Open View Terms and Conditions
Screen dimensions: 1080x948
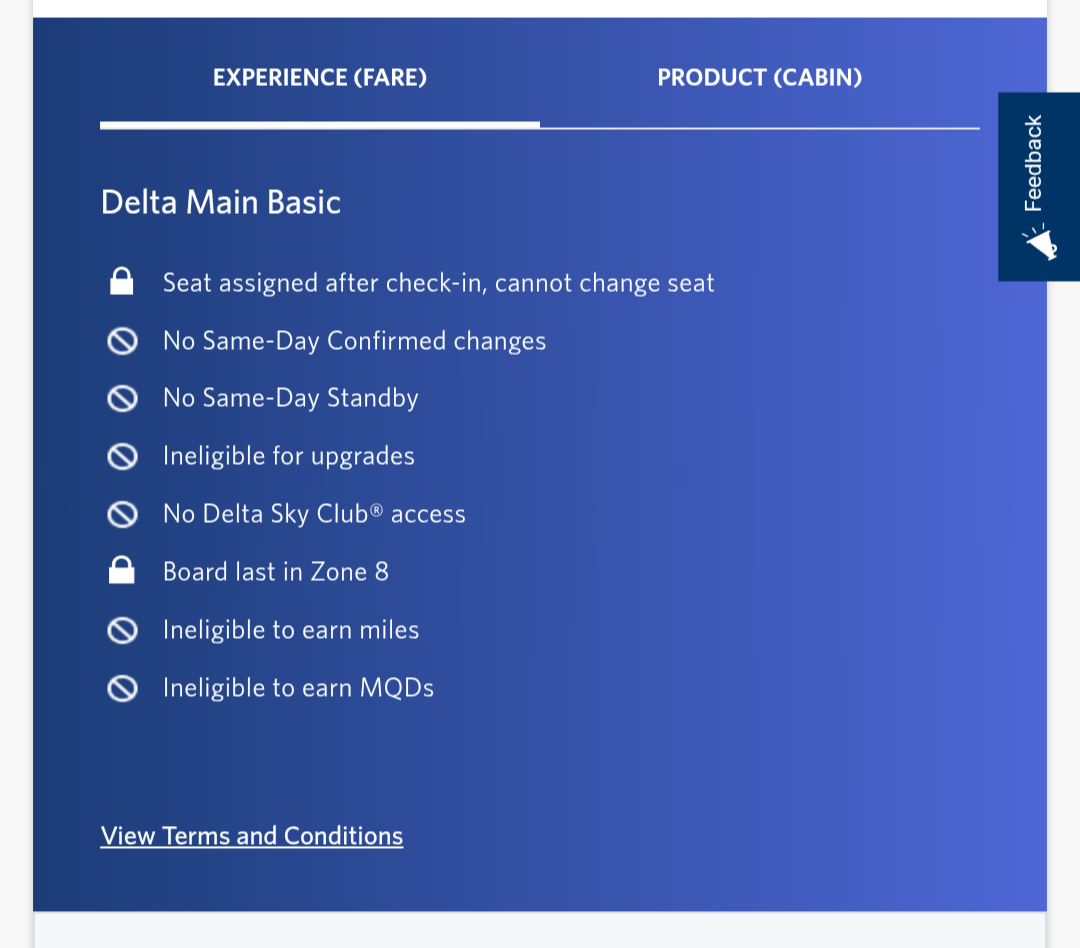(251, 836)
